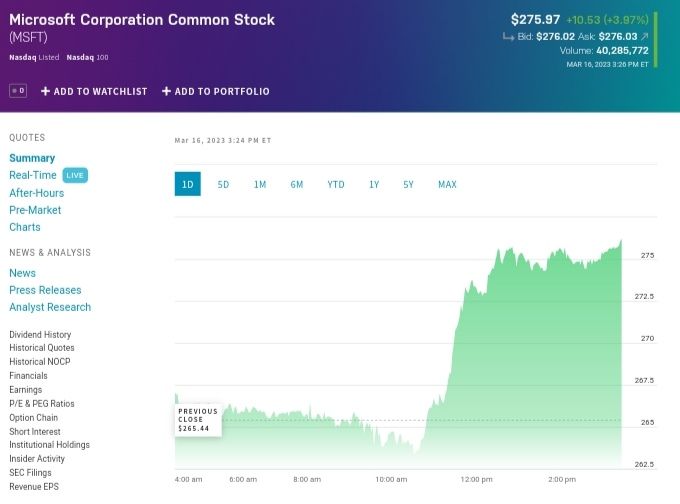Click the 272.5 price axis label

(x=644, y=297)
